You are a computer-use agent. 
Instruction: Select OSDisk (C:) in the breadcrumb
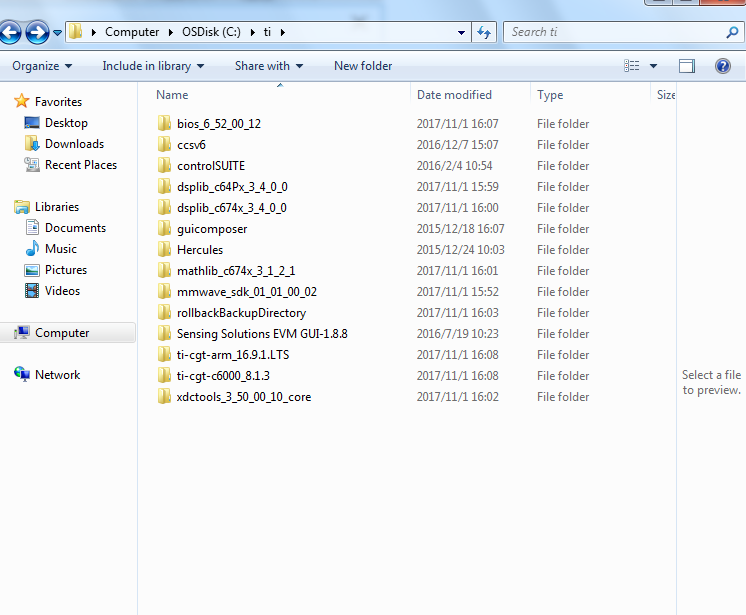click(211, 32)
